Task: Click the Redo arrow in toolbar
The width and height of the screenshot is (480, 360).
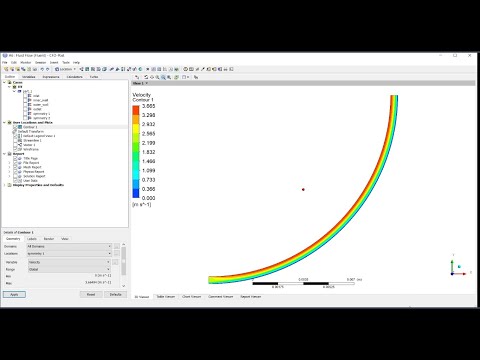Action: point(48,69)
